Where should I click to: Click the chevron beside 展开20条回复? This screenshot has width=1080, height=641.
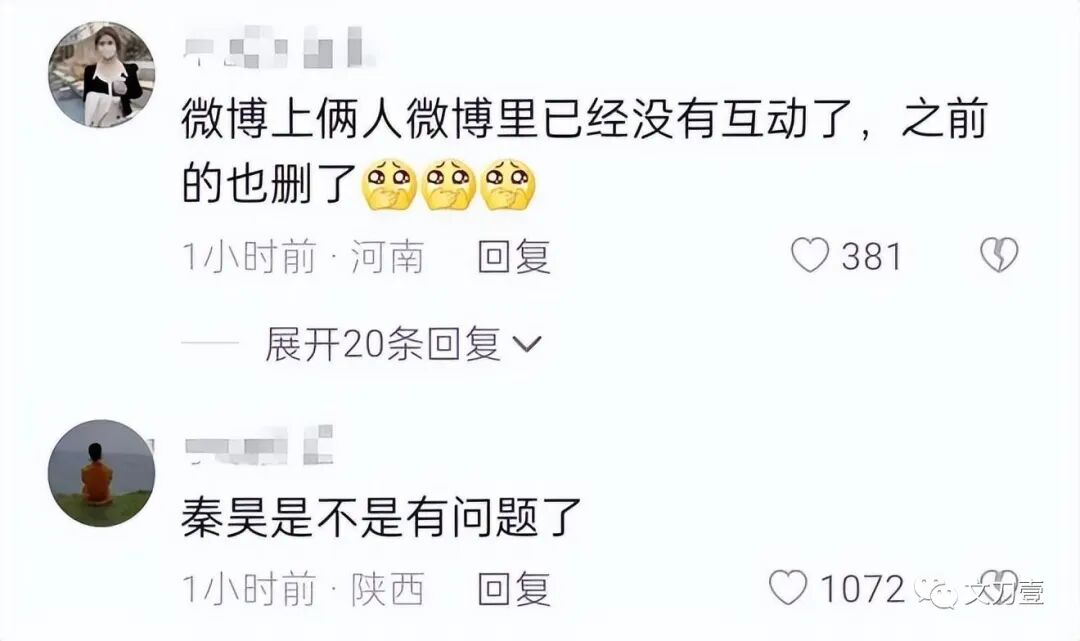[528, 344]
